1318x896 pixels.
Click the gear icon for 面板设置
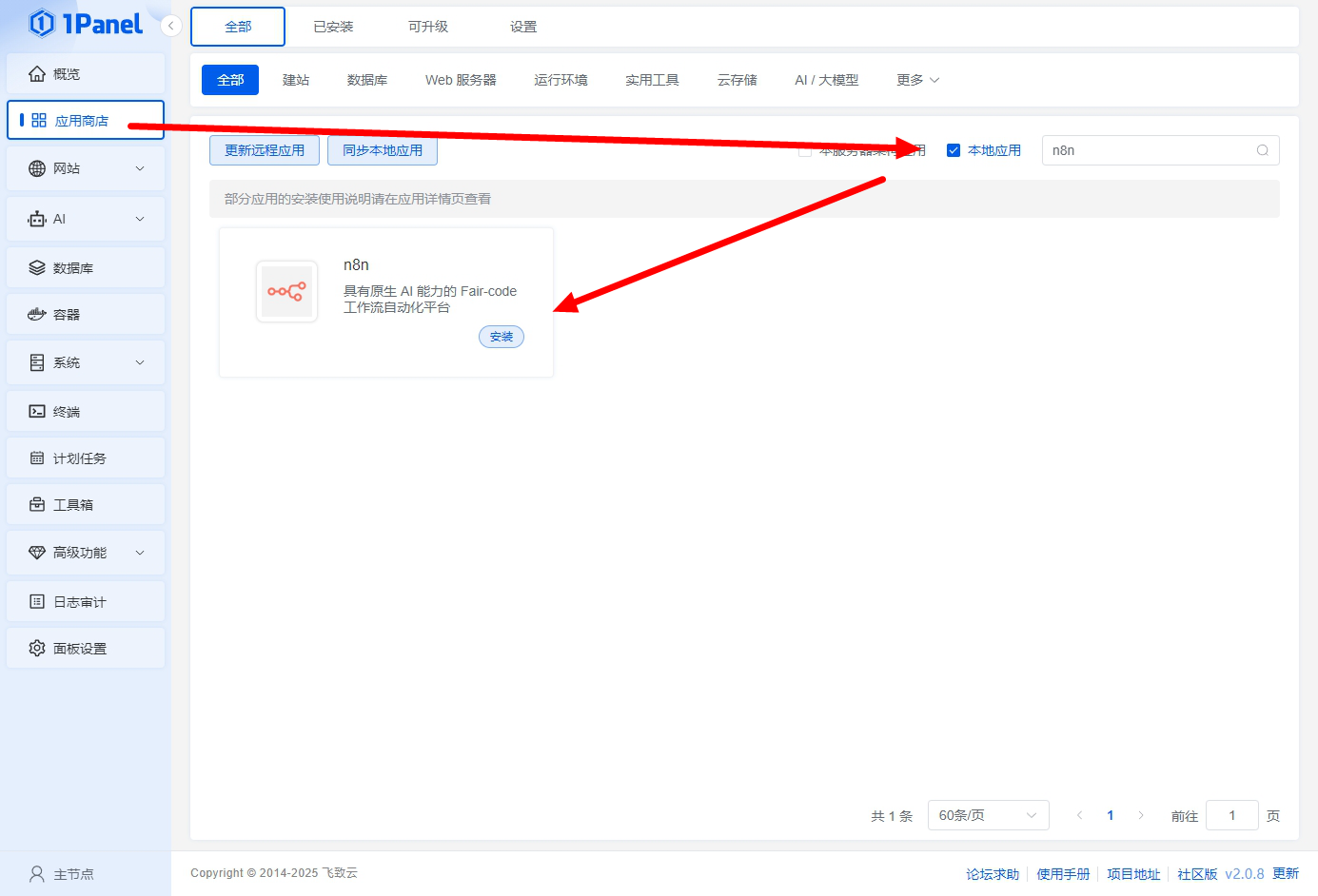(37, 648)
